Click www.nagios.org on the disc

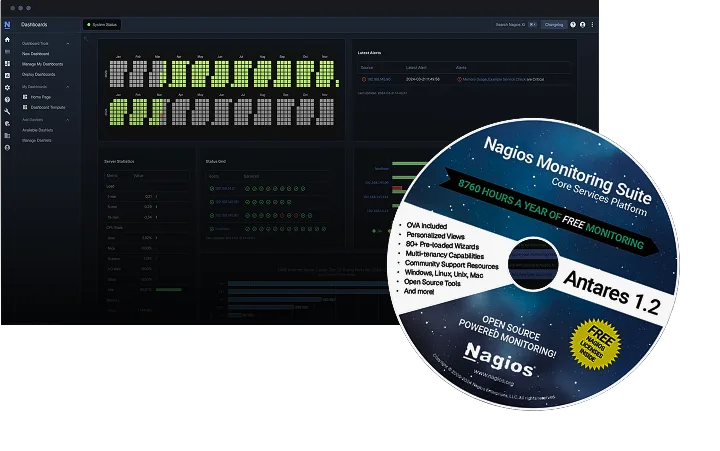(493, 378)
